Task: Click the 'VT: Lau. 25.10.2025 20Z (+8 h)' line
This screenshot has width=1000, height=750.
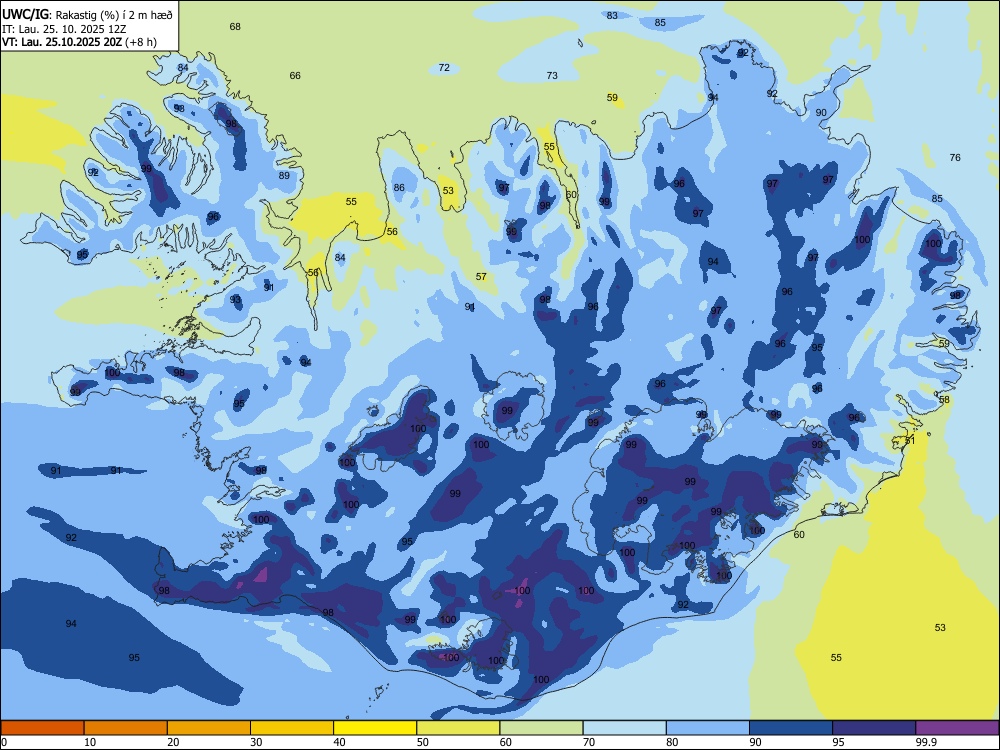Action: tap(79, 42)
